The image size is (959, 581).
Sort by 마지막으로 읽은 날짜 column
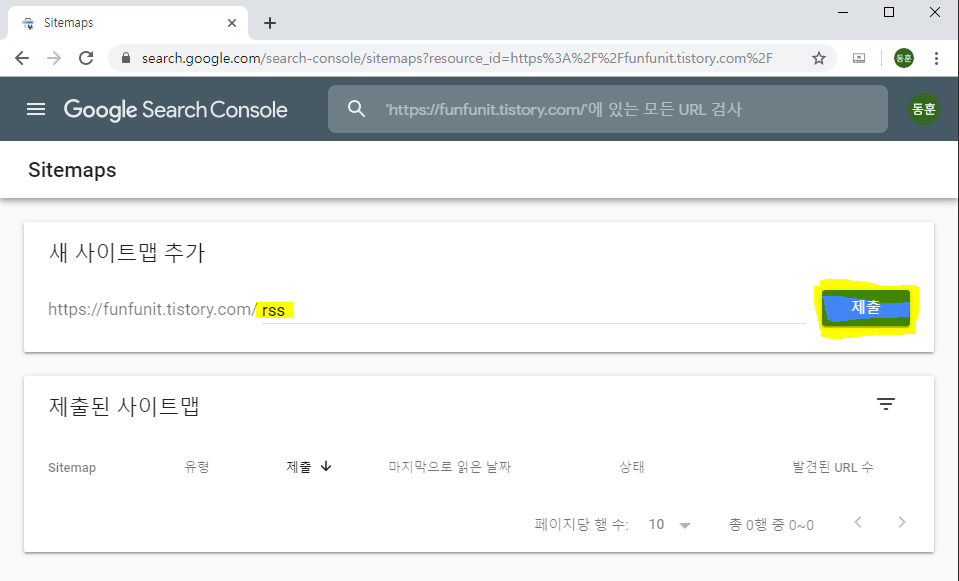coord(450,467)
